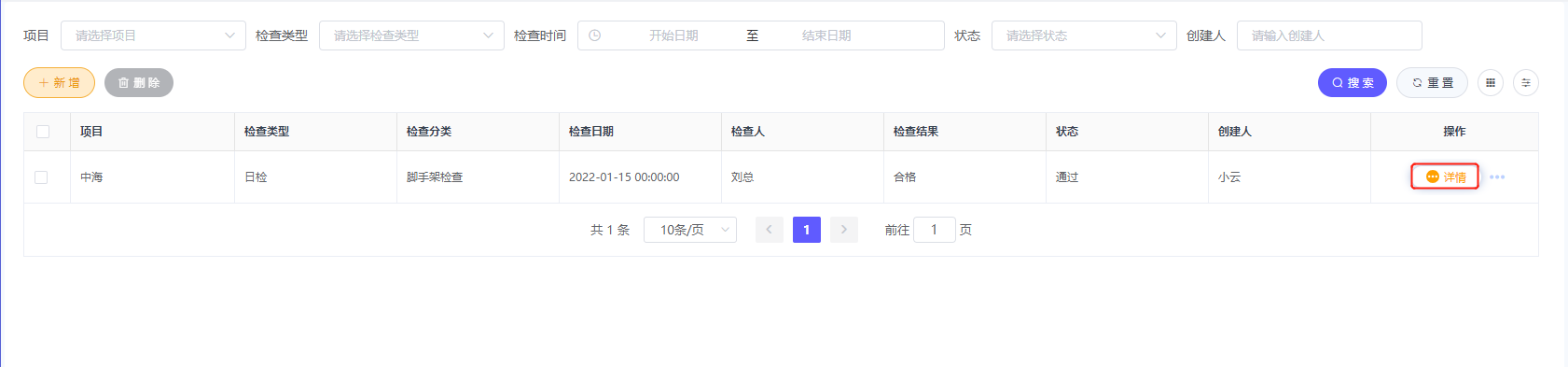Click the 重置 reset button
Screen dimensions: 1568x367
(x=1432, y=83)
